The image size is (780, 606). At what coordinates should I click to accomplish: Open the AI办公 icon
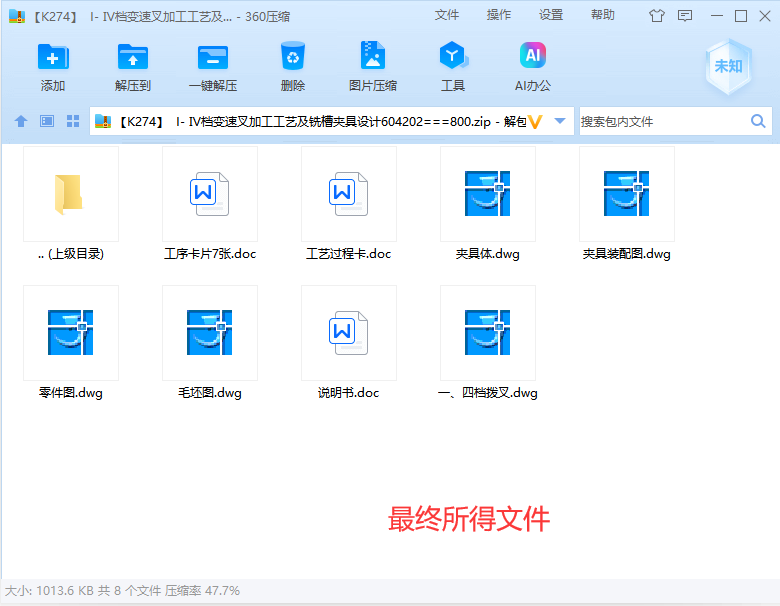pos(533,55)
